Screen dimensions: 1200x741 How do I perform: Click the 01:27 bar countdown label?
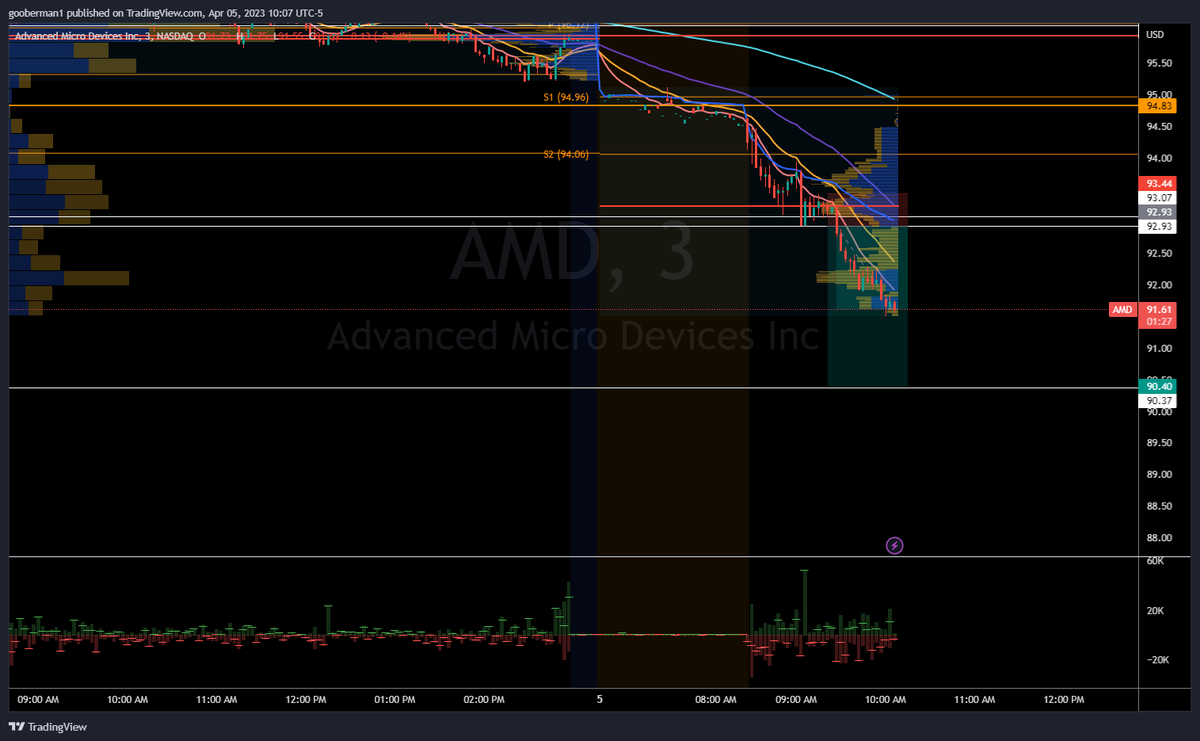pos(1160,322)
